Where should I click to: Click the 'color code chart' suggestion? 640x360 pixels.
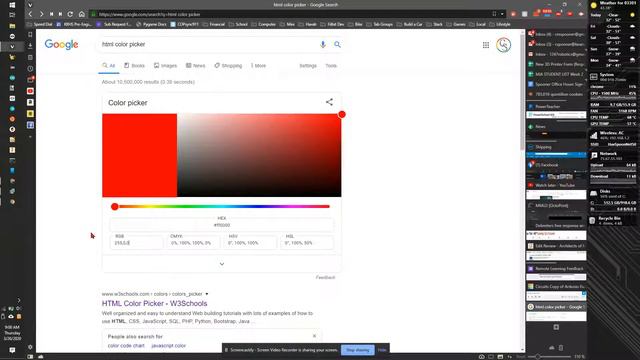click(x=126, y=346)
